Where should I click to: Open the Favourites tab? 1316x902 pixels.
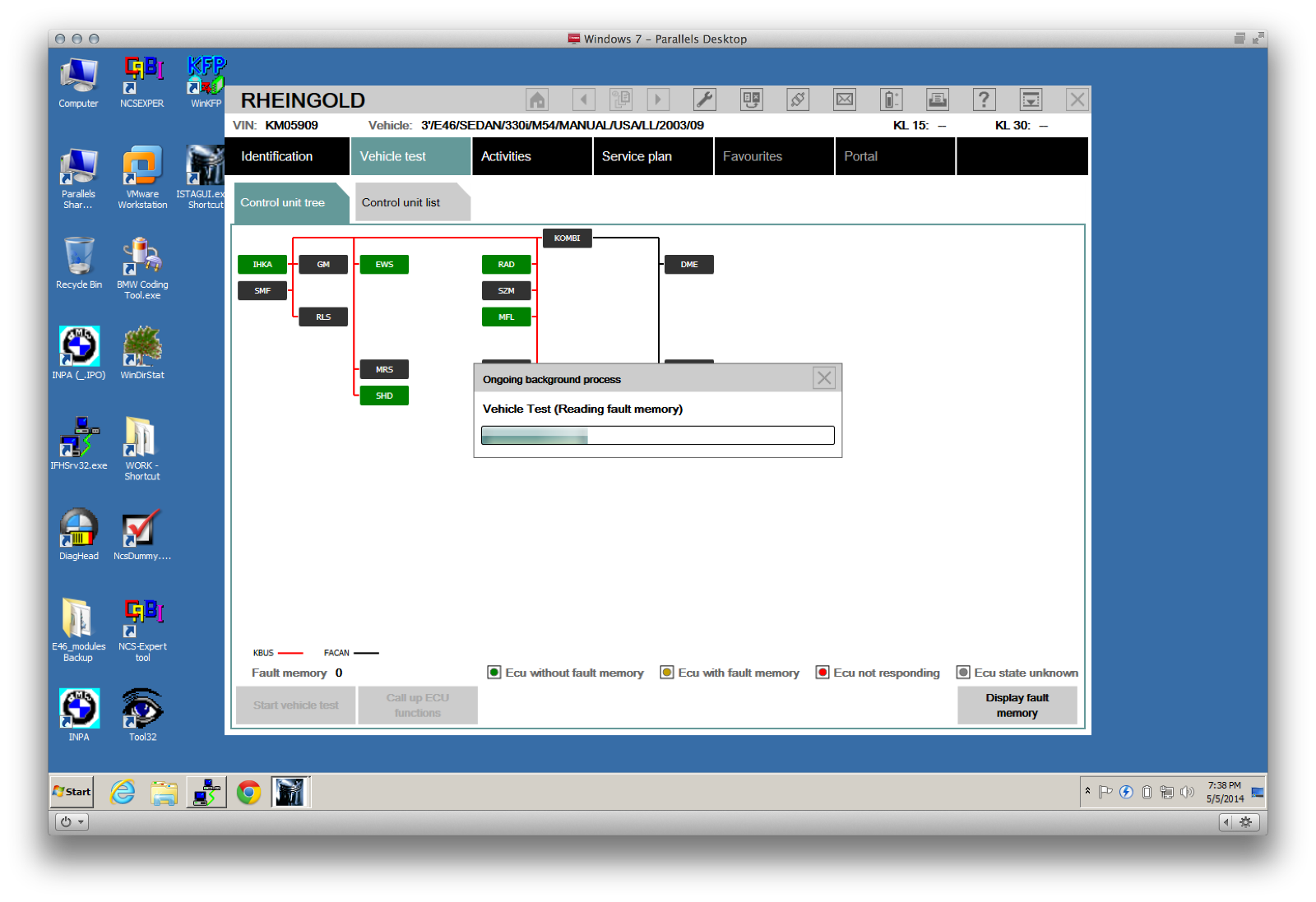[x=773, y=156]
